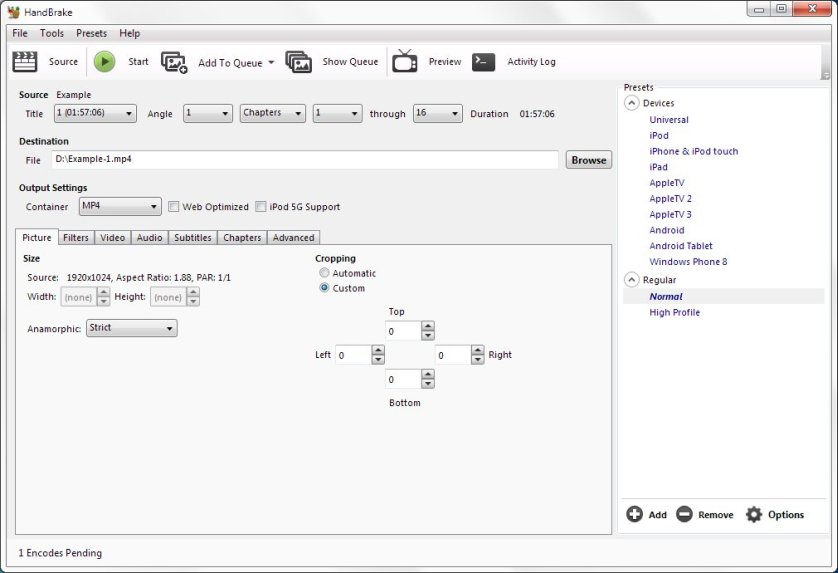Select the AppleTV 3 preset

coord(670,214)
